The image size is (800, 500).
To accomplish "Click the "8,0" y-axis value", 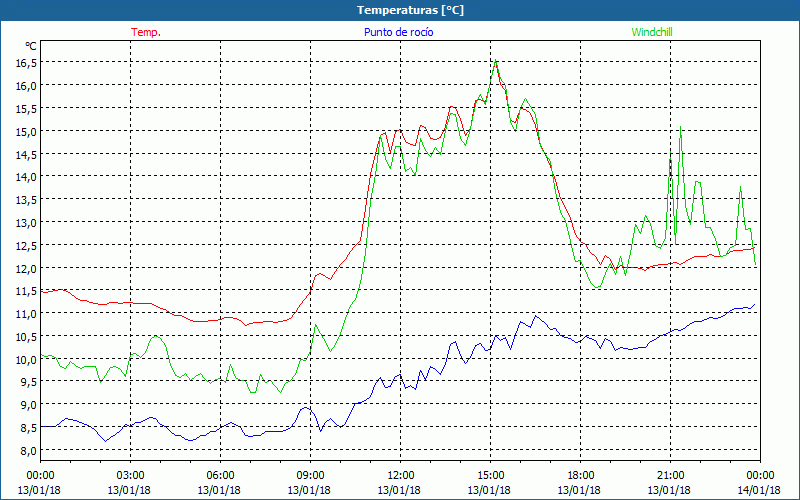I will 29,451.
